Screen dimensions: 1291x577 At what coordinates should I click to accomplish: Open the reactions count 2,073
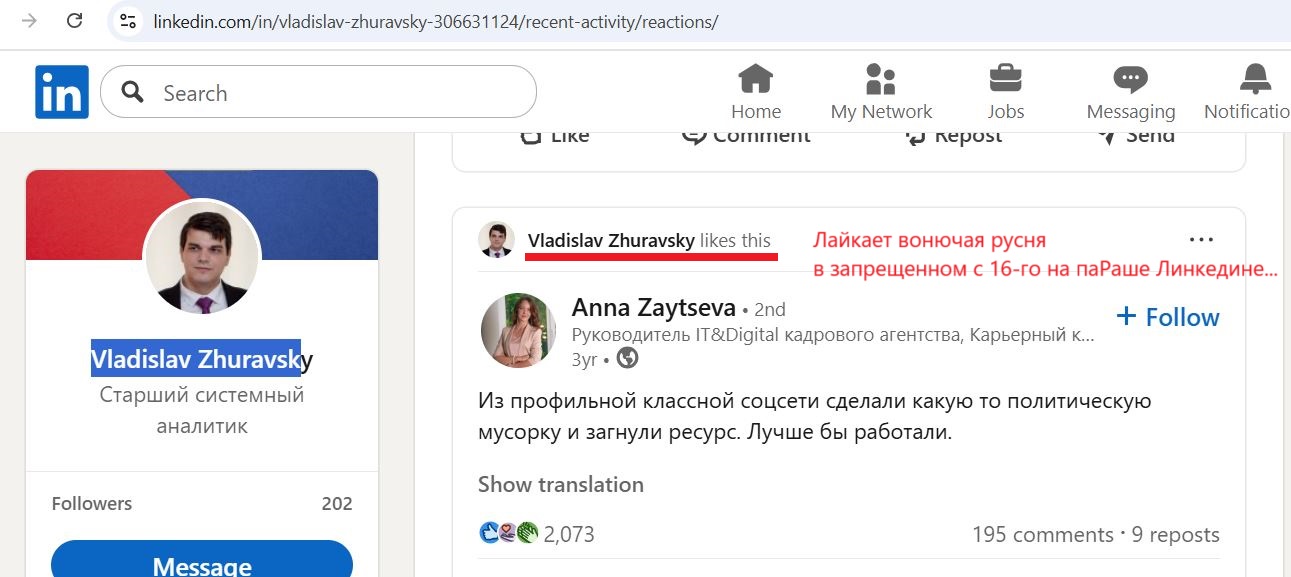569,535
